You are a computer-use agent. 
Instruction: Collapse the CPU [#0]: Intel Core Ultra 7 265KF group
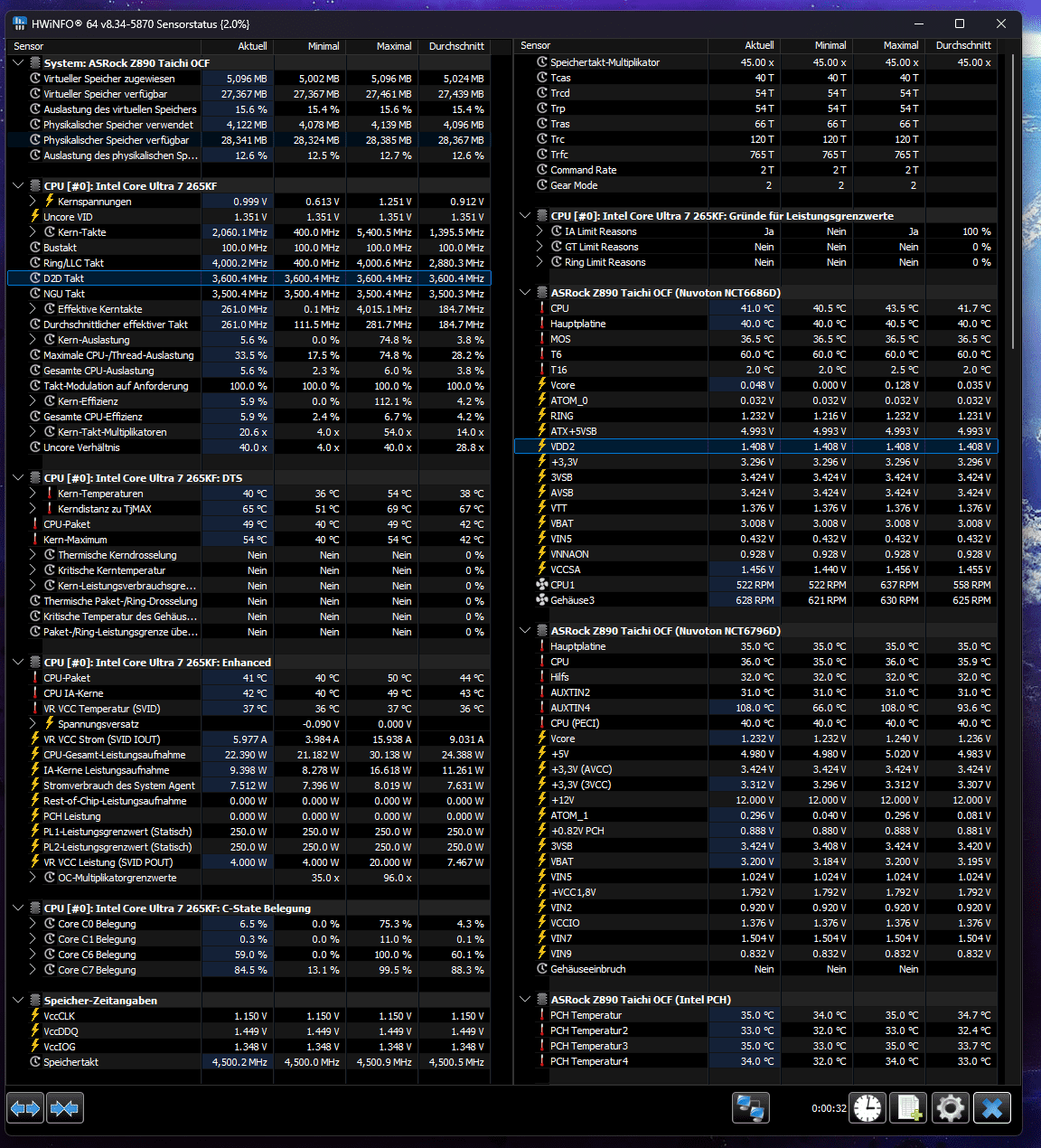pyautogui.click(x=18, y=186)
